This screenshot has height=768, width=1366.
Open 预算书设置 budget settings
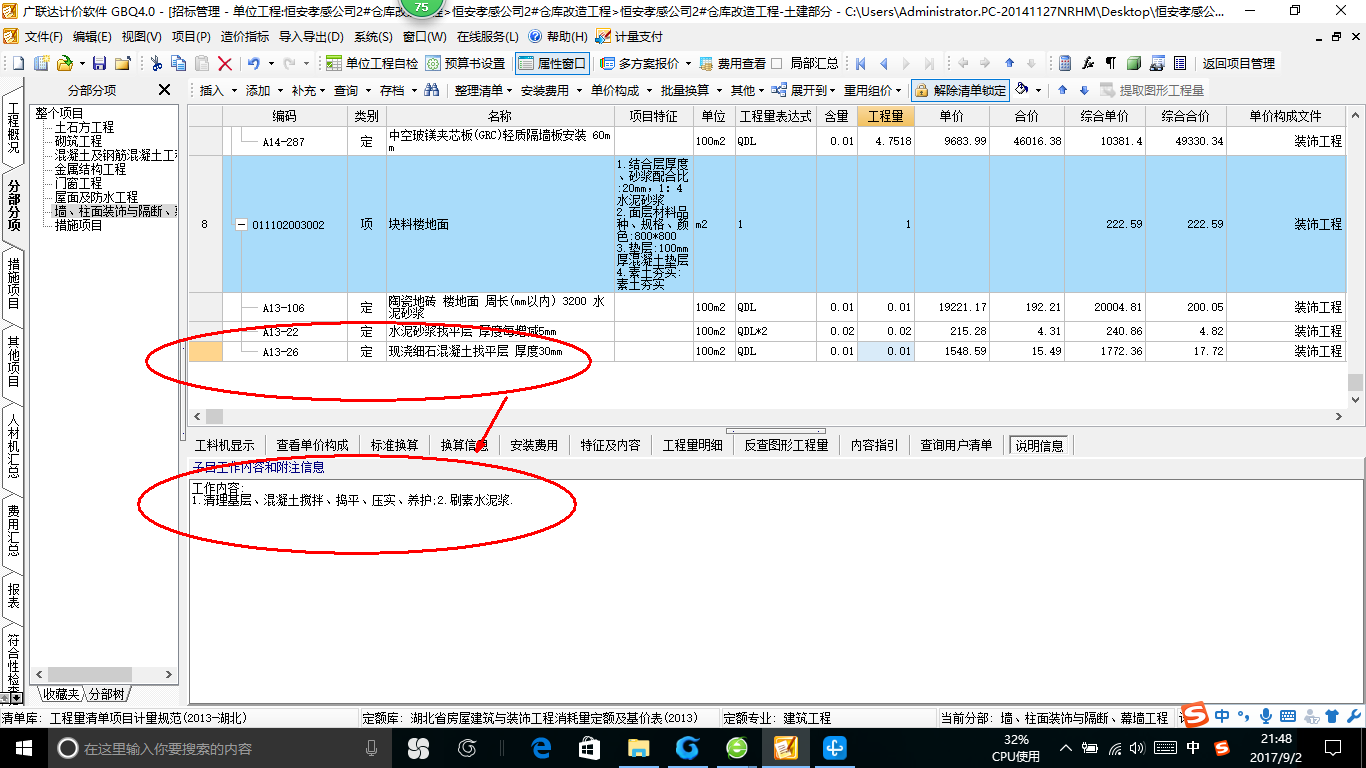pyautogui.click(x=465, y=63)
